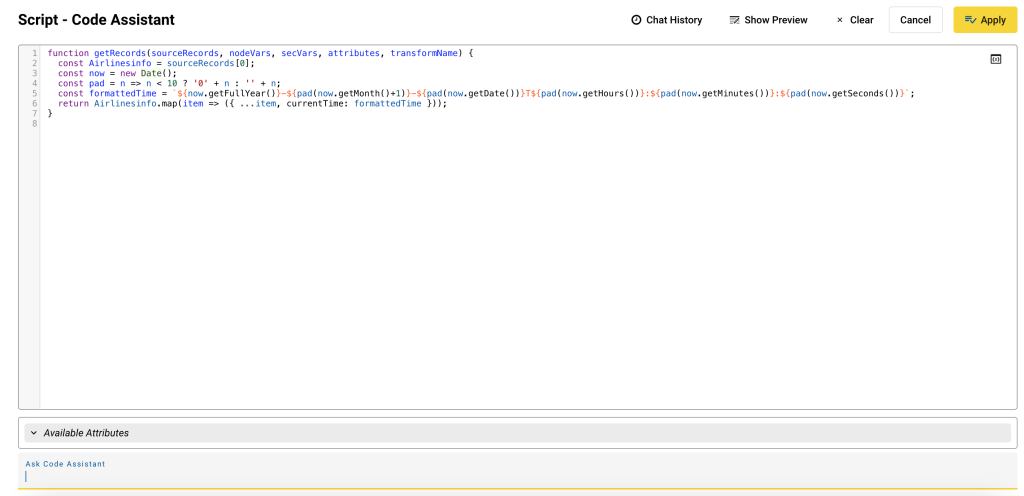Click currentTime property in the map call
The image size is (1024, 496).
coord(317,103)
